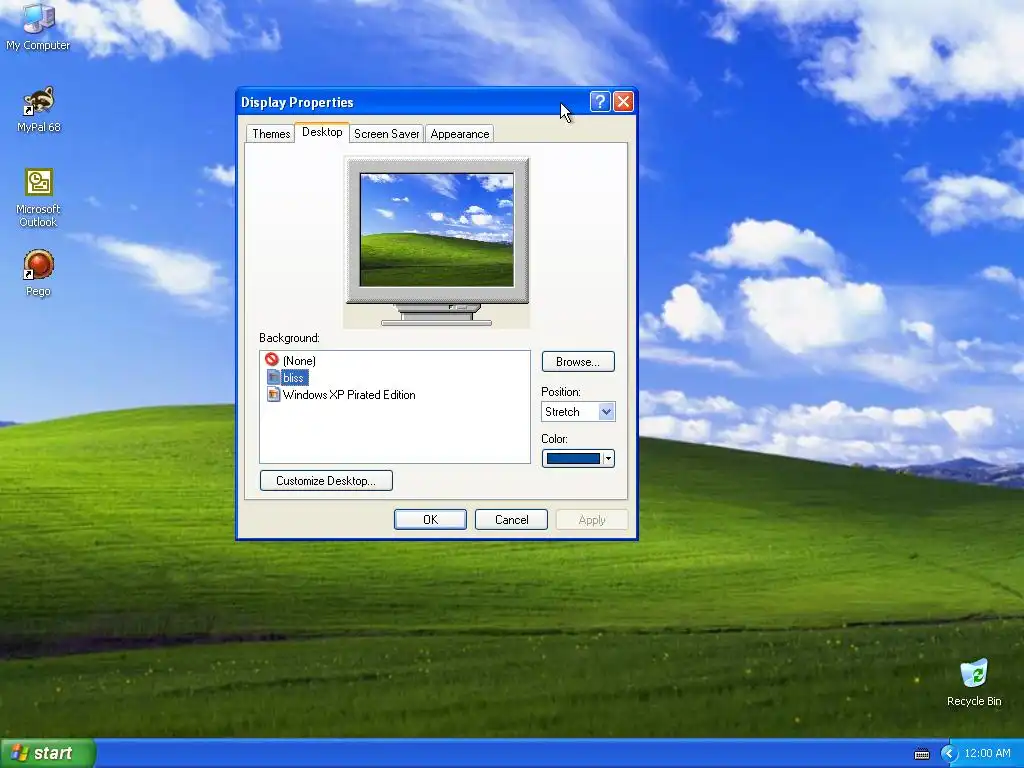
Task: Click the keyboard icon in the system tray
Action: 921,754
